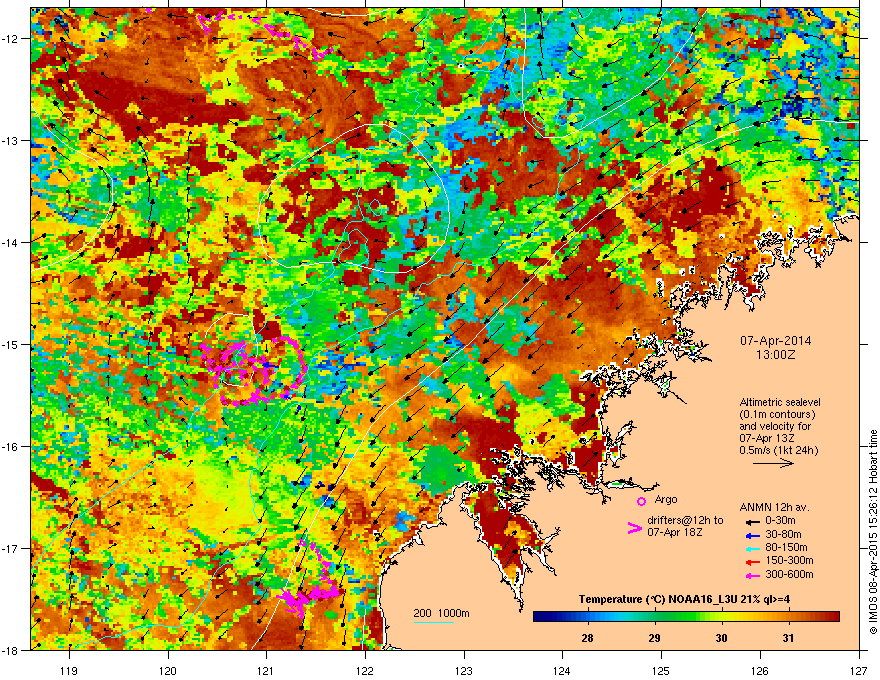Click the 'drifters@12h to' legend text

pos(685,520)
